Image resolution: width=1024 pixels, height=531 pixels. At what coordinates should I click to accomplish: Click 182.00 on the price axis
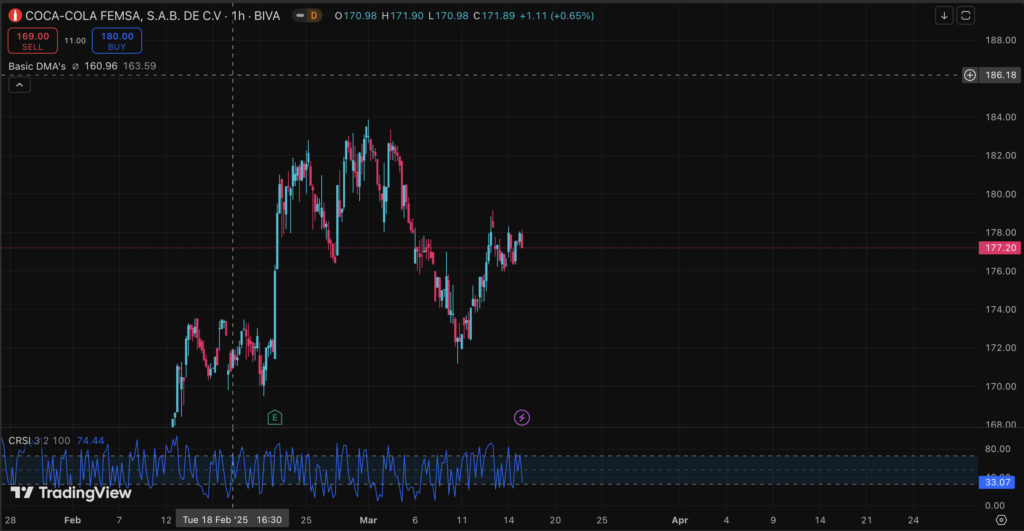click(1000, 155)
